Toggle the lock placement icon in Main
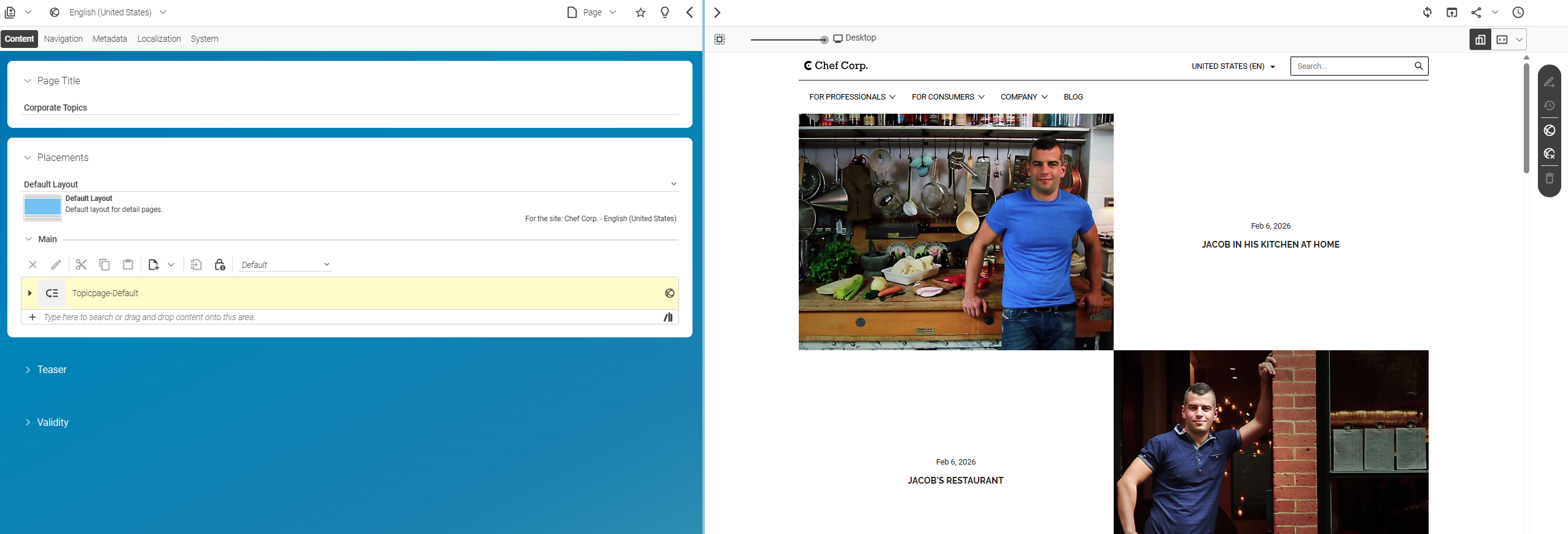 point(219,265)
